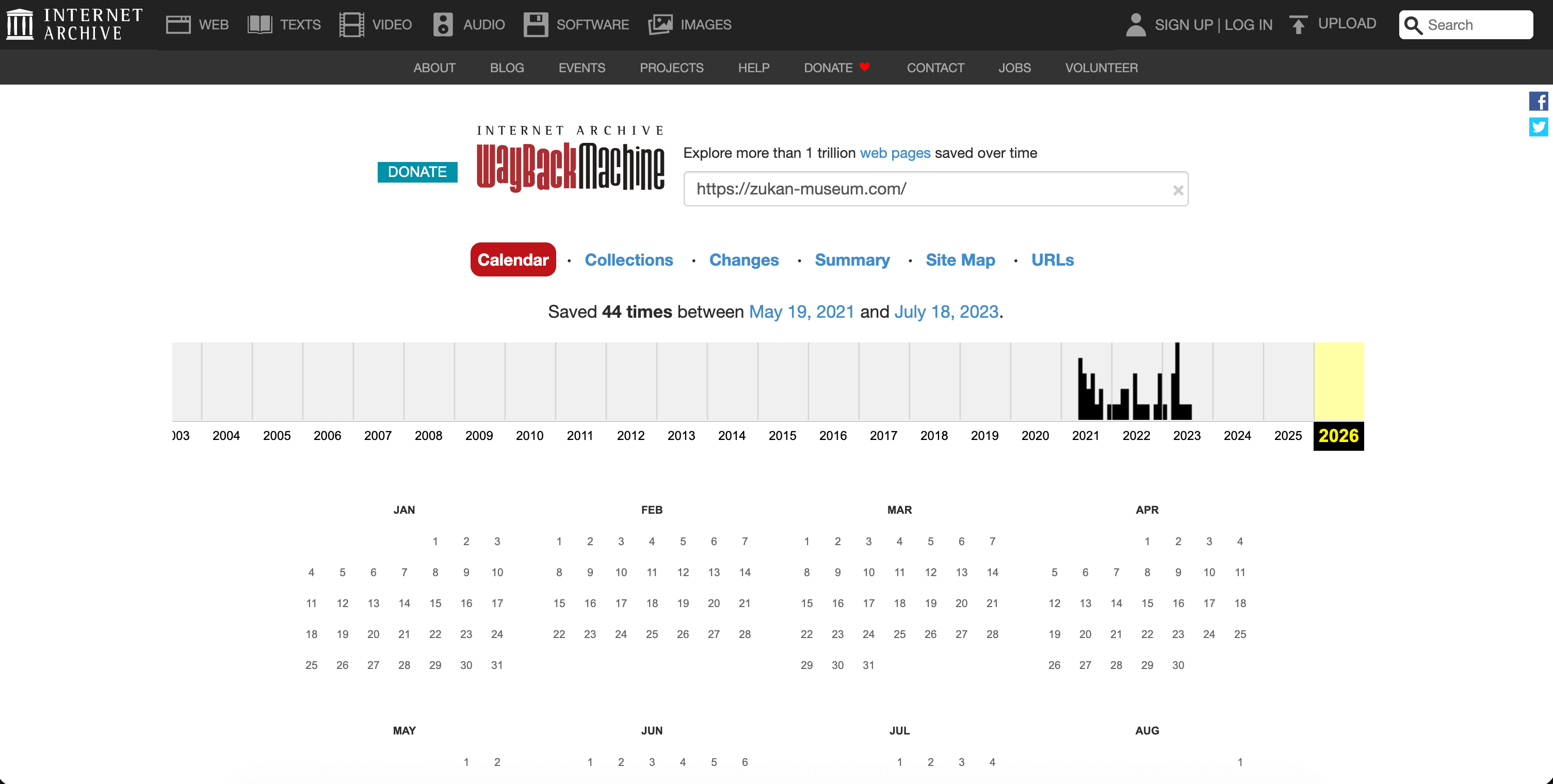Follow the May 19, 2021 link

click(x=801, y=312)
